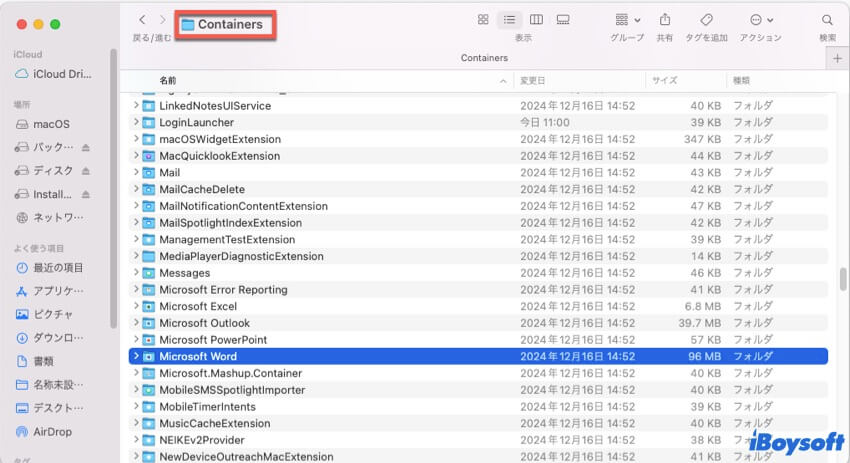This screenshot has height=463, width=850.
Task: Select MediaPlayerDiagnosticExtension folder
Action: (x=478, y=256)
